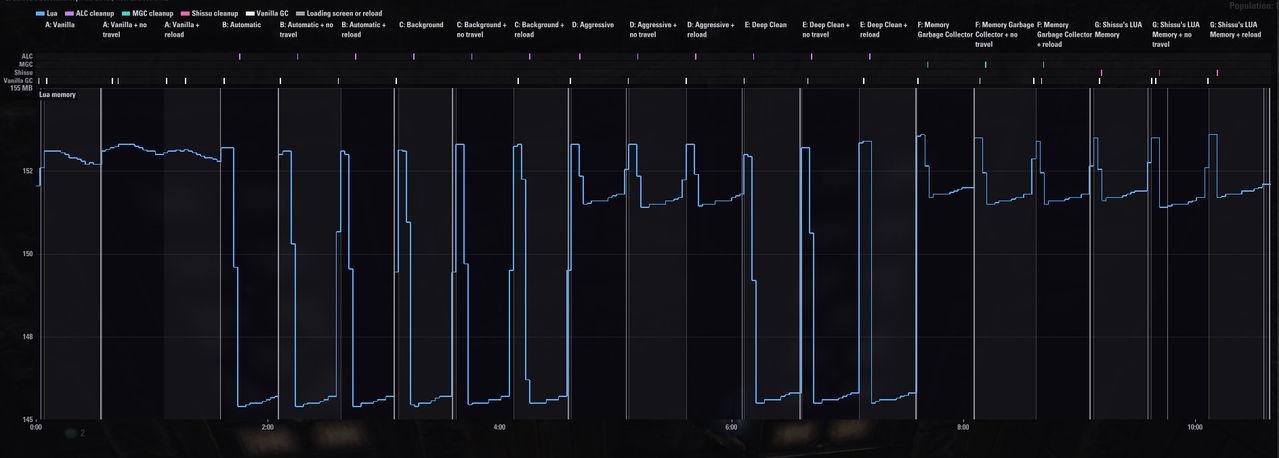
Task: Click the ALC event row label
Action: tap(27, 56)
